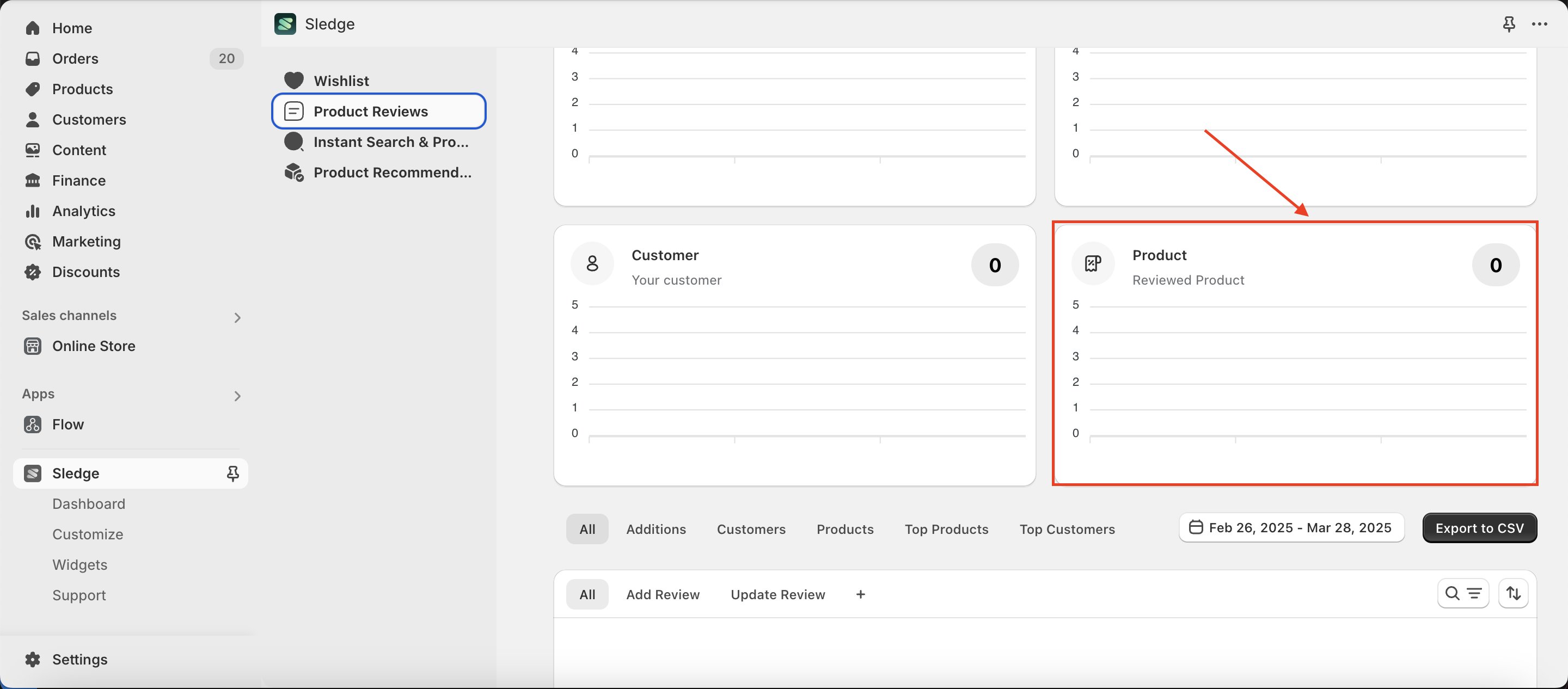
Task: Unpin Sledge from the top bar
Action: point(1509,24)
